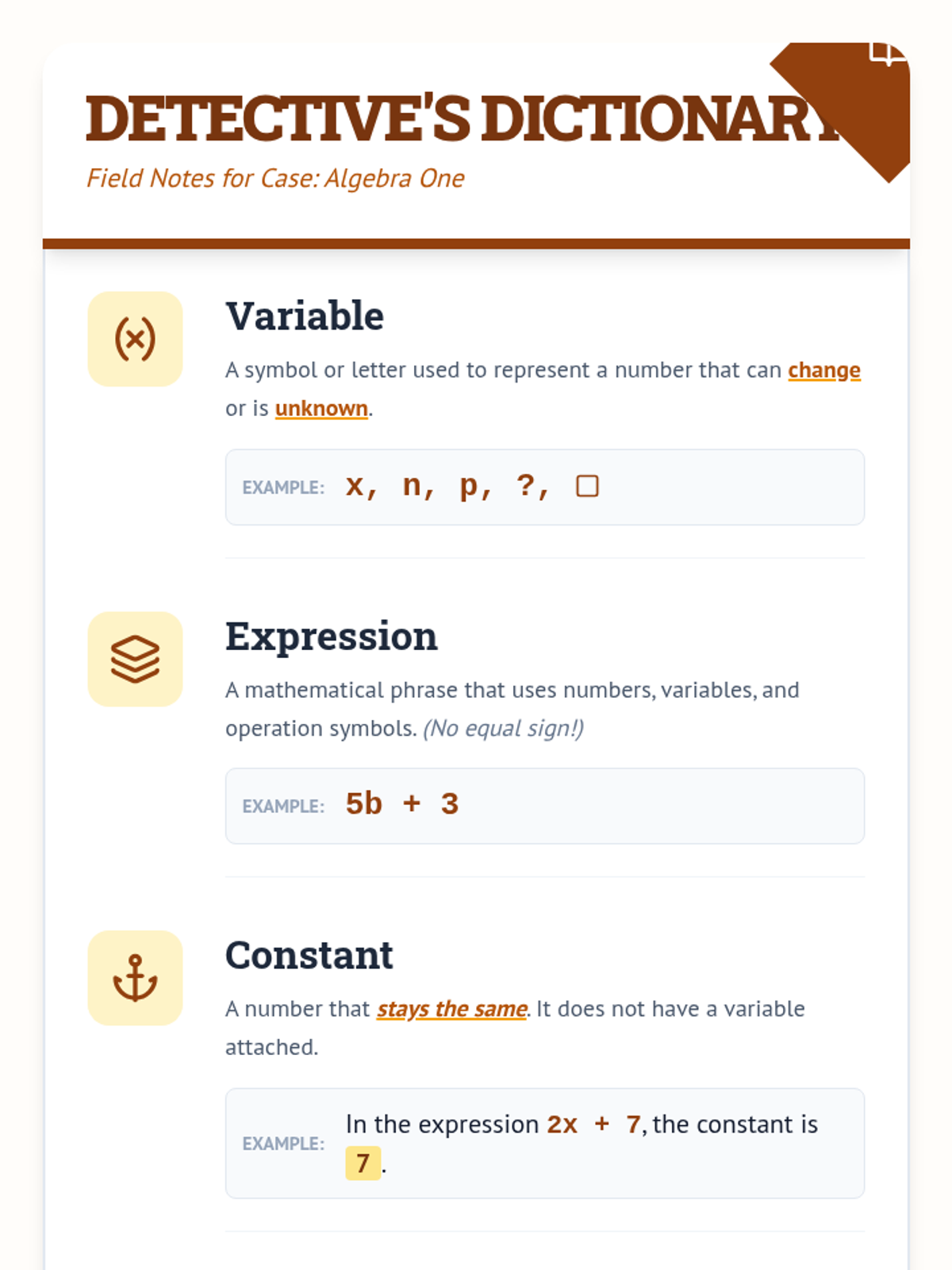
Task: Click the stacked layers Expression icon
Action: pyautogui.click(x=135, y=659)
